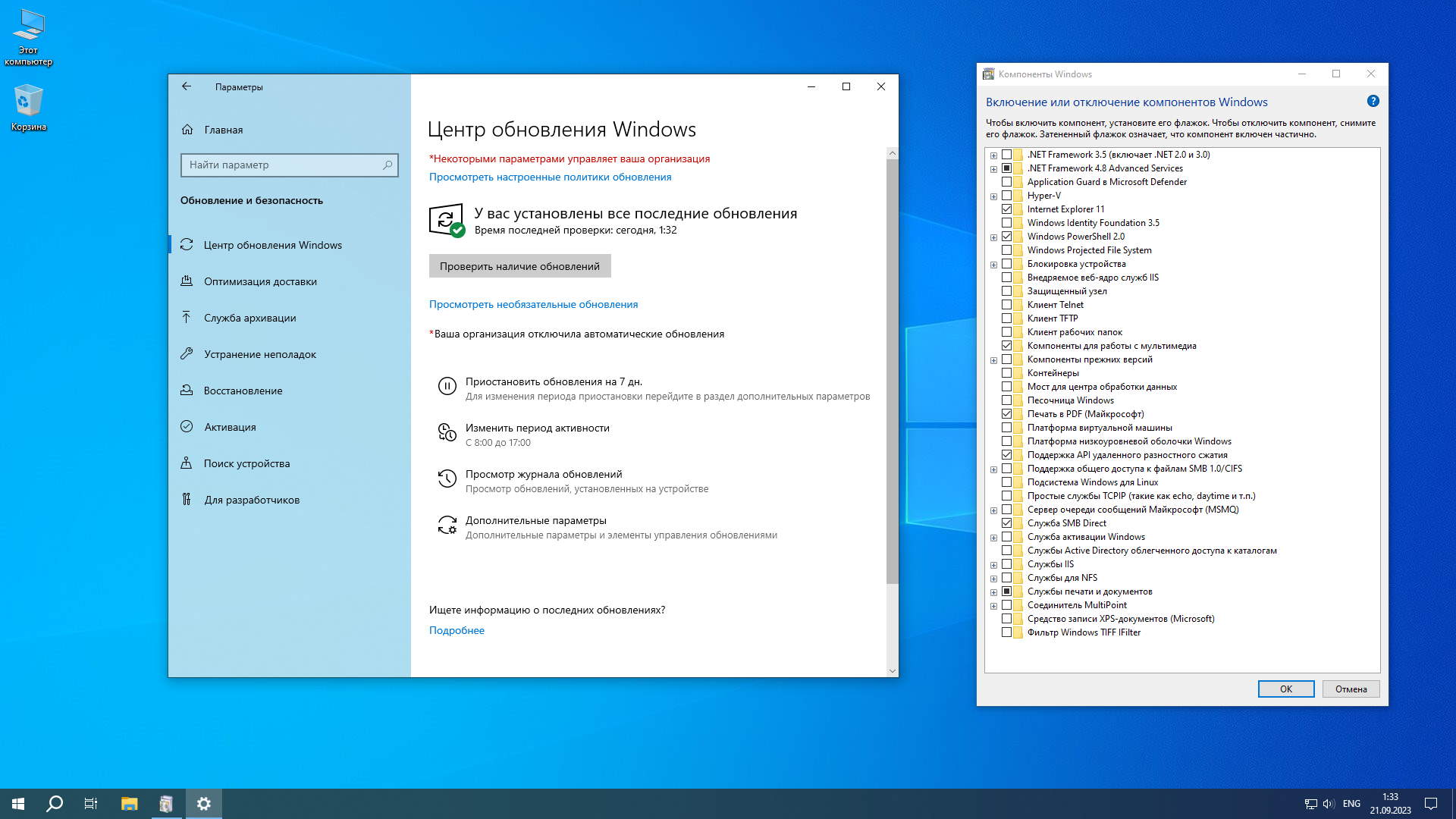
Task: Click the advanced options gear-sync icon
Action: 447,526
